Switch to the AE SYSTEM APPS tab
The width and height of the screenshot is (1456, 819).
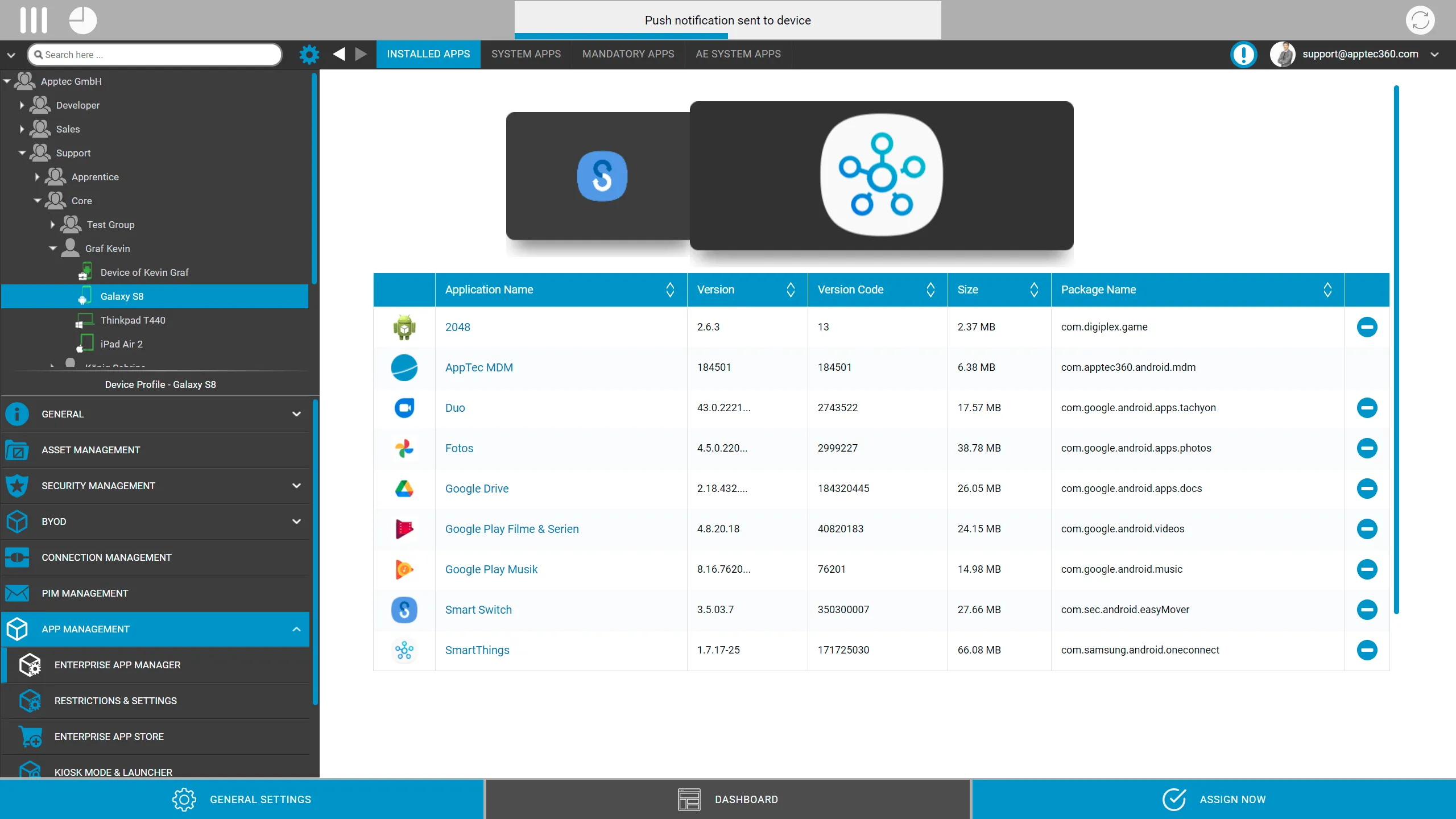[738, 54]
